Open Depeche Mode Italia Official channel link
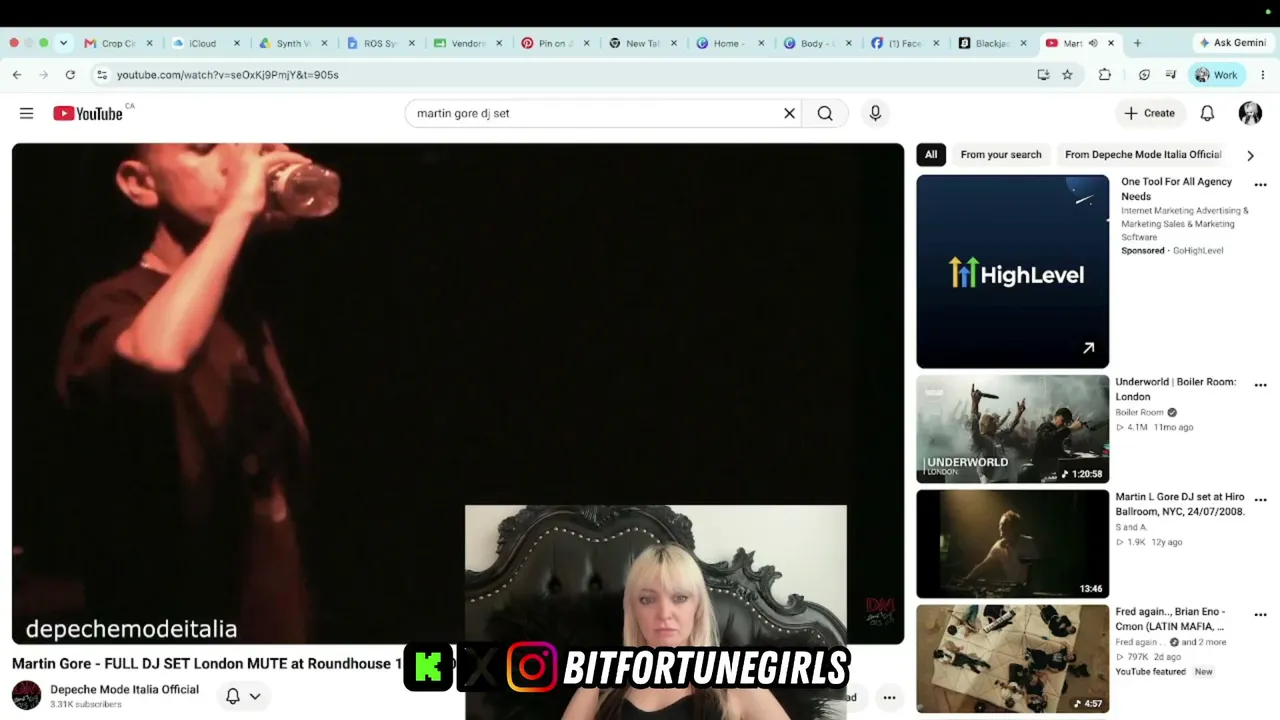 tap(125, 690)
